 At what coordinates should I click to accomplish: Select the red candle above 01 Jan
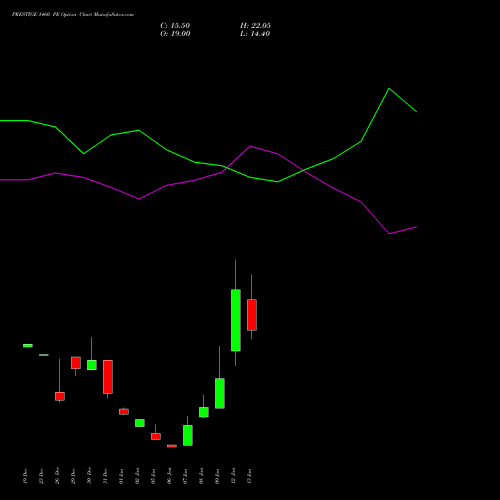[124, 412]
